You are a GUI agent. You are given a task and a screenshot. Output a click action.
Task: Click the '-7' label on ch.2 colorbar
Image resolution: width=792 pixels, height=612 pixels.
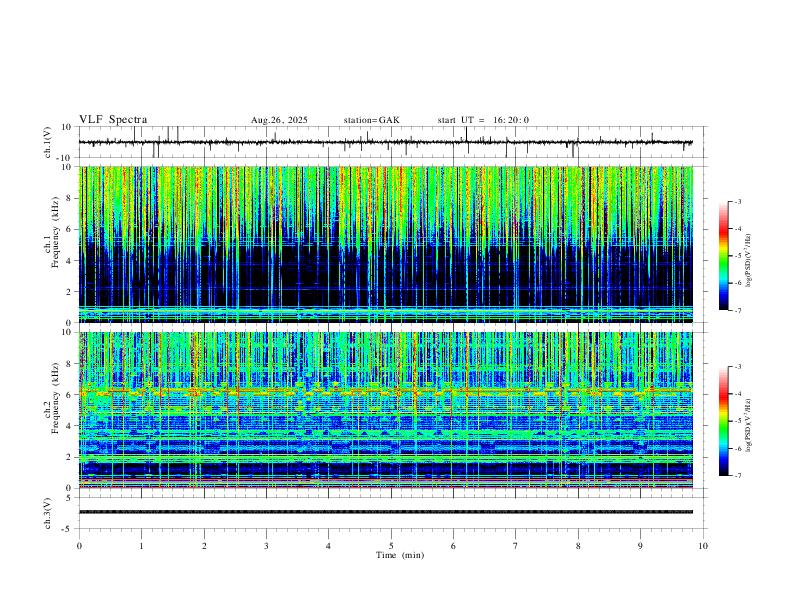[x=737, y=476]
